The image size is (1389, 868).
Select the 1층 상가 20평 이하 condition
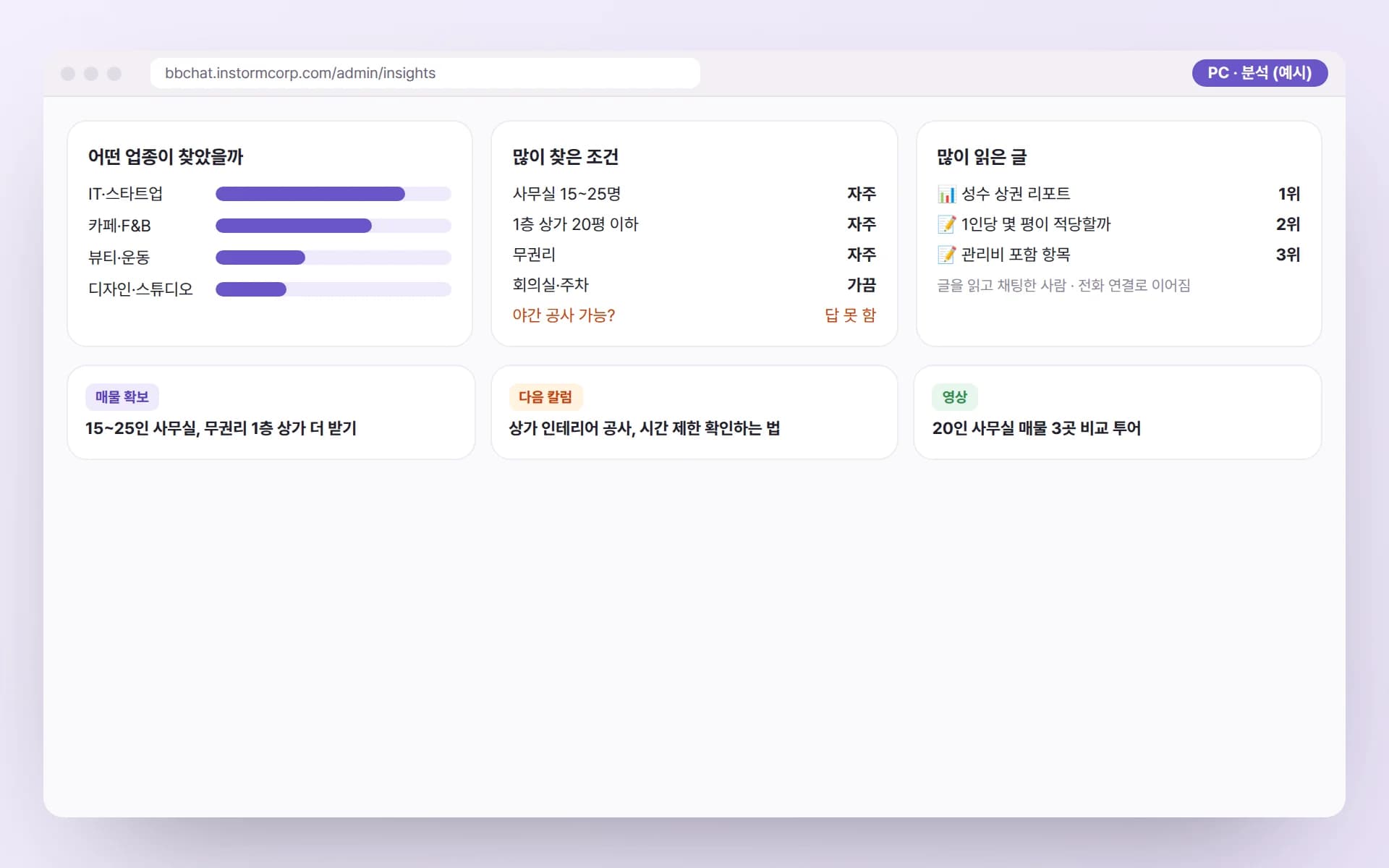click(x=575, y=224)
